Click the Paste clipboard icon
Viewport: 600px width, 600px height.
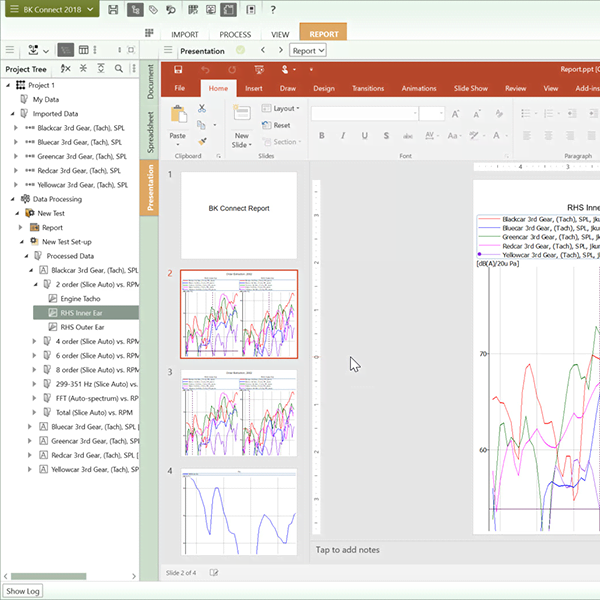point(178,116)
